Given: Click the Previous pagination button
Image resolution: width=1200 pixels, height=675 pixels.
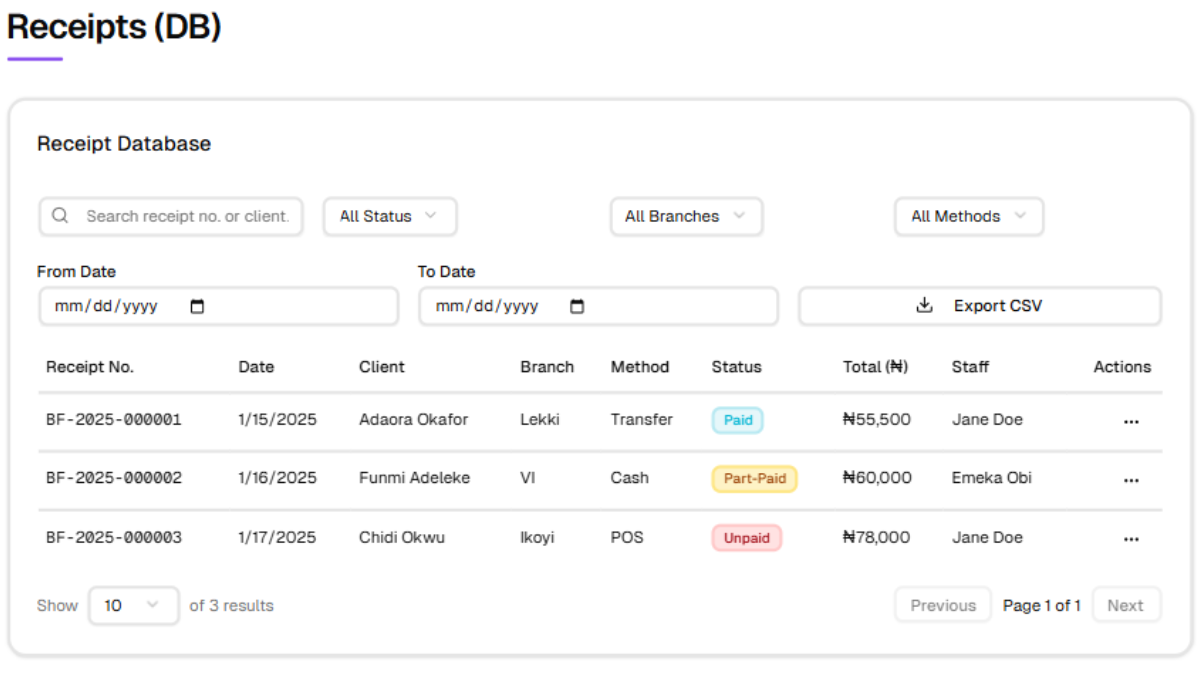Looking at the screenshot, I should click(x=942, y=605).
